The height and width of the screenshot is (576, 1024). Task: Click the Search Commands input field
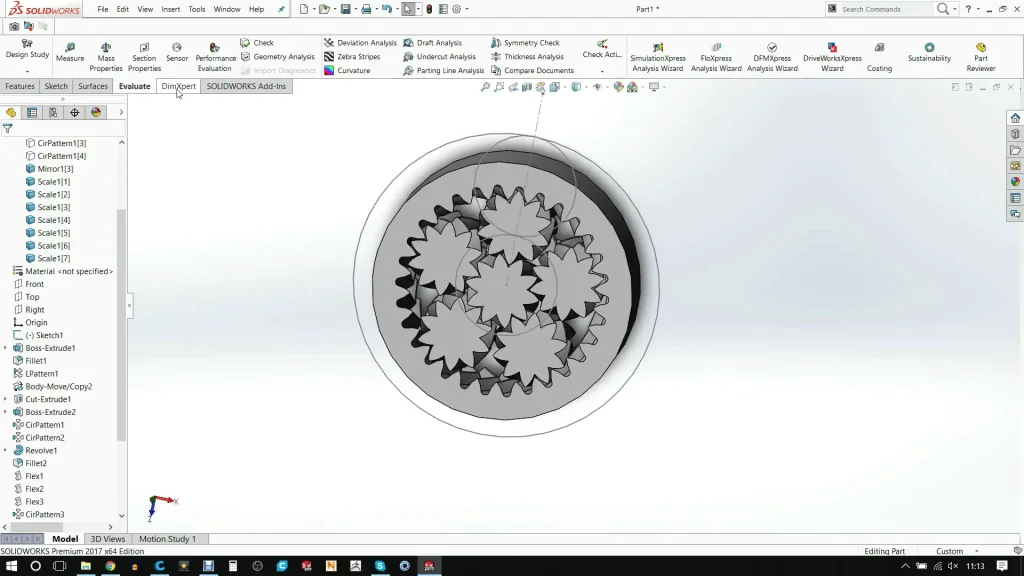pos(885,9)
